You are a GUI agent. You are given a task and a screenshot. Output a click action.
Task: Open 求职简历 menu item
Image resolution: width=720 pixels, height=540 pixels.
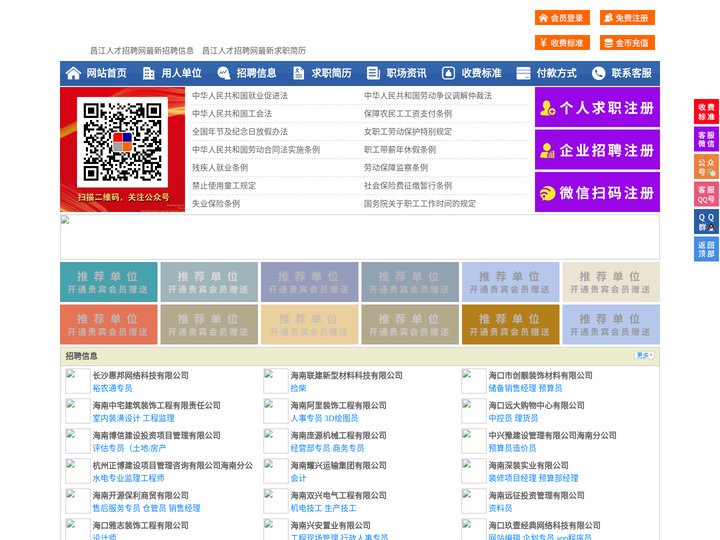pos(332,73)
